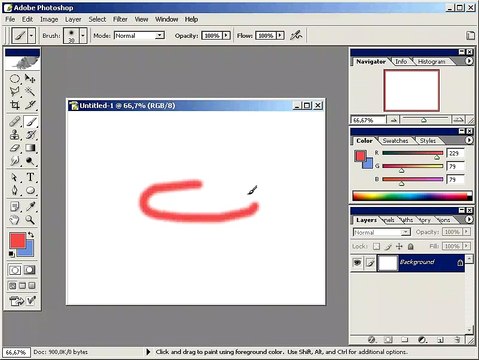This screenshot has height=360, width=479.
Task: Delete layer trash button
Action: pyautogui.click(x=458, y=340)
